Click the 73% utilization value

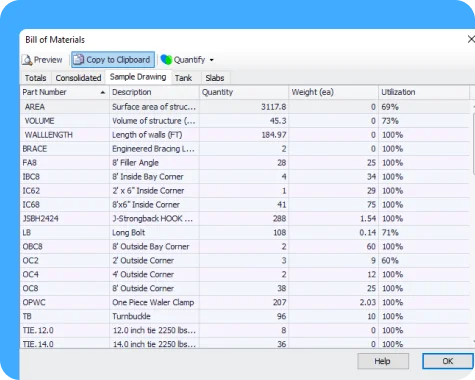point(390,121)
